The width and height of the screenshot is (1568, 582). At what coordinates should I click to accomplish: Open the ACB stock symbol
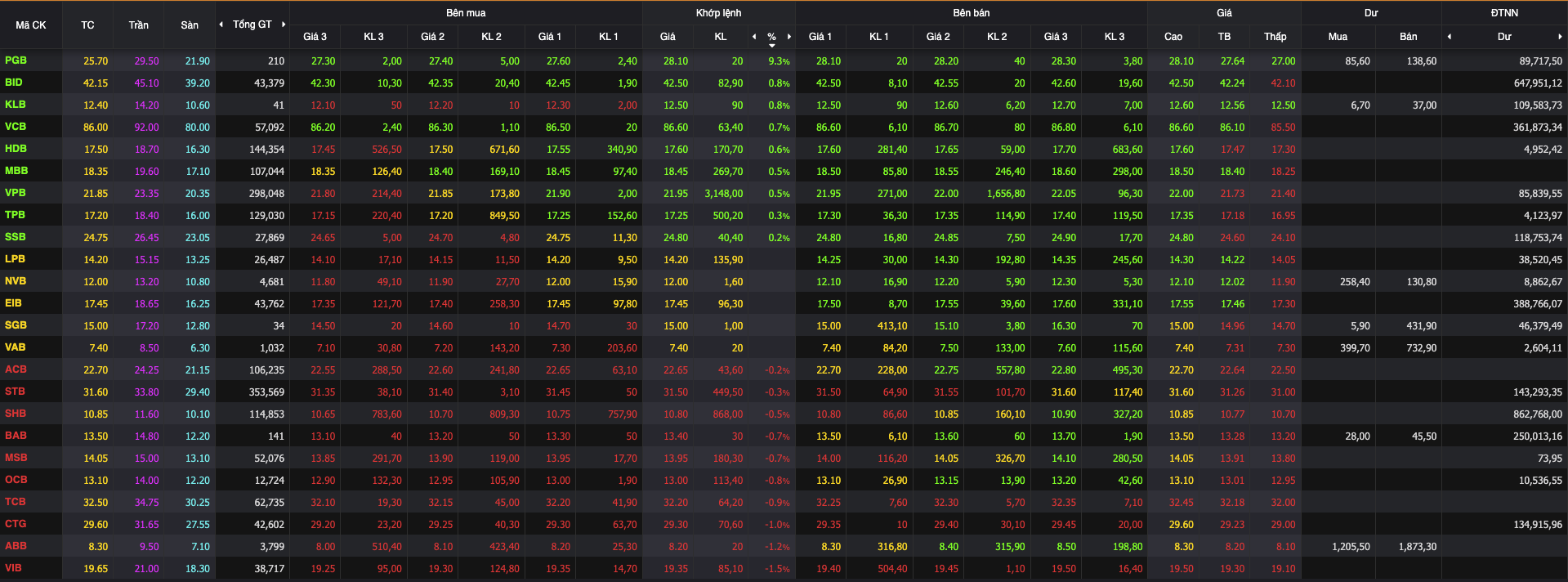[16, 369]
